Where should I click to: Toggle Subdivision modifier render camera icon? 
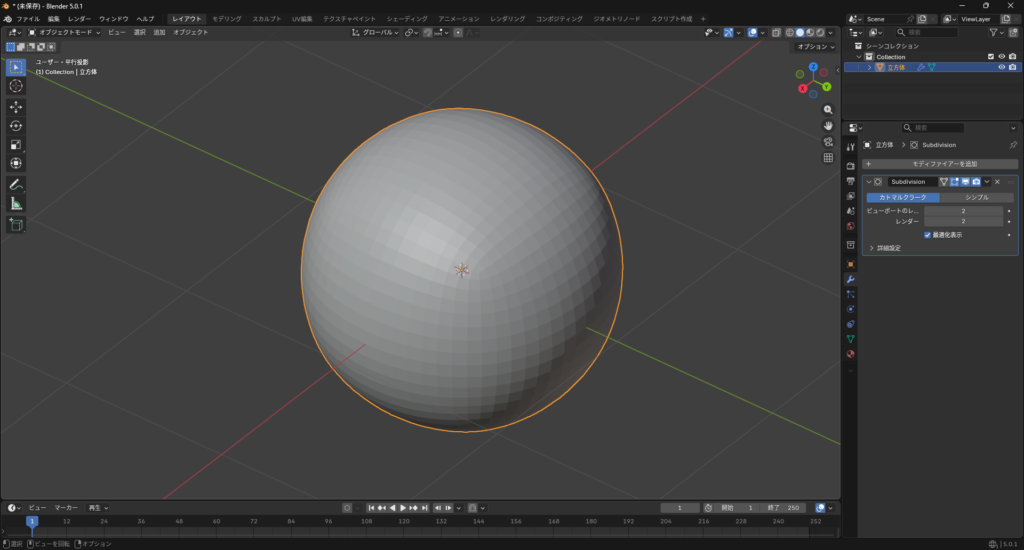point(975,182)
